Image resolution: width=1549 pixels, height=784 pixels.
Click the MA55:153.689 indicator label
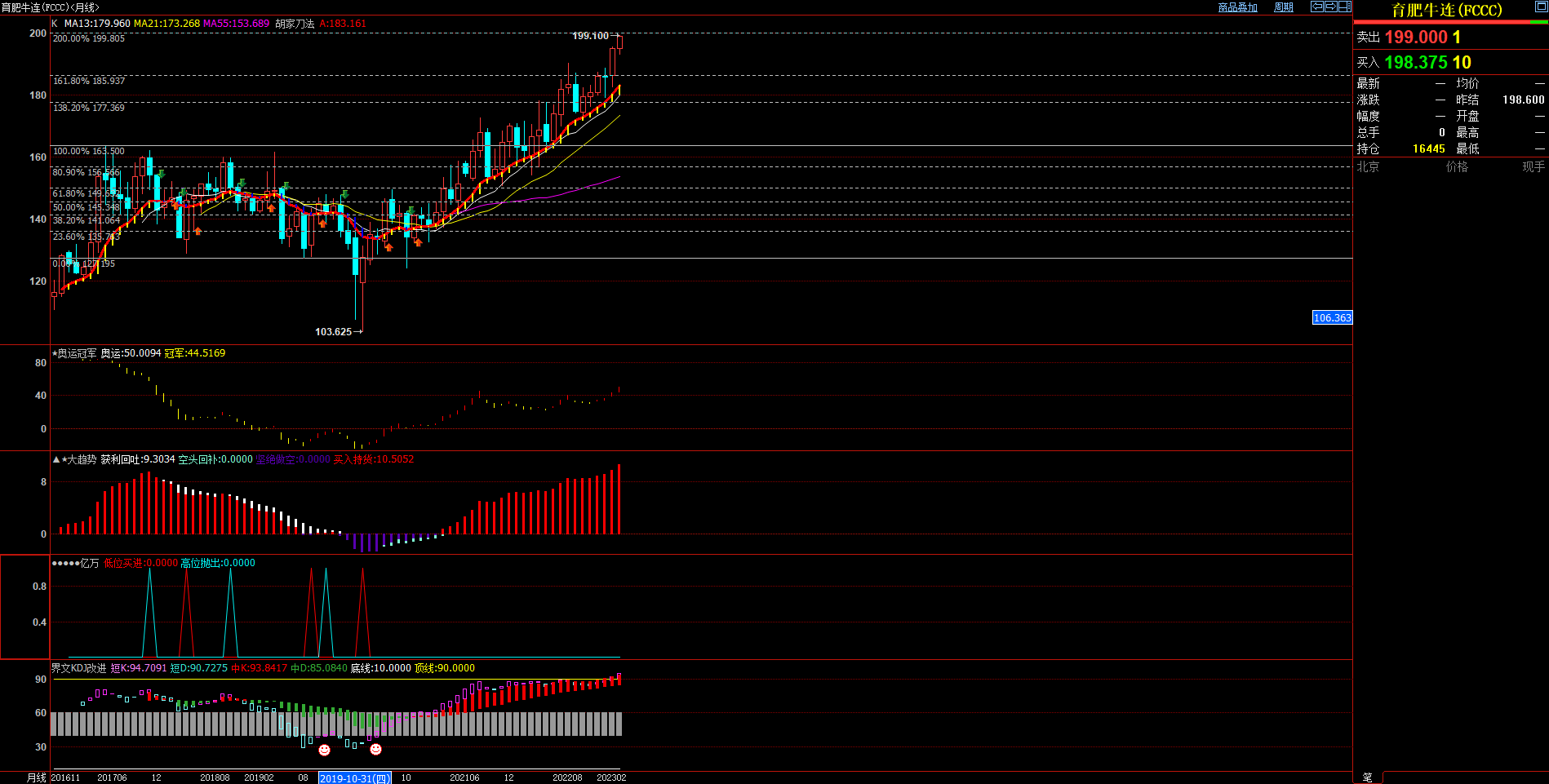pyautogui.click(x=236, y=24)
